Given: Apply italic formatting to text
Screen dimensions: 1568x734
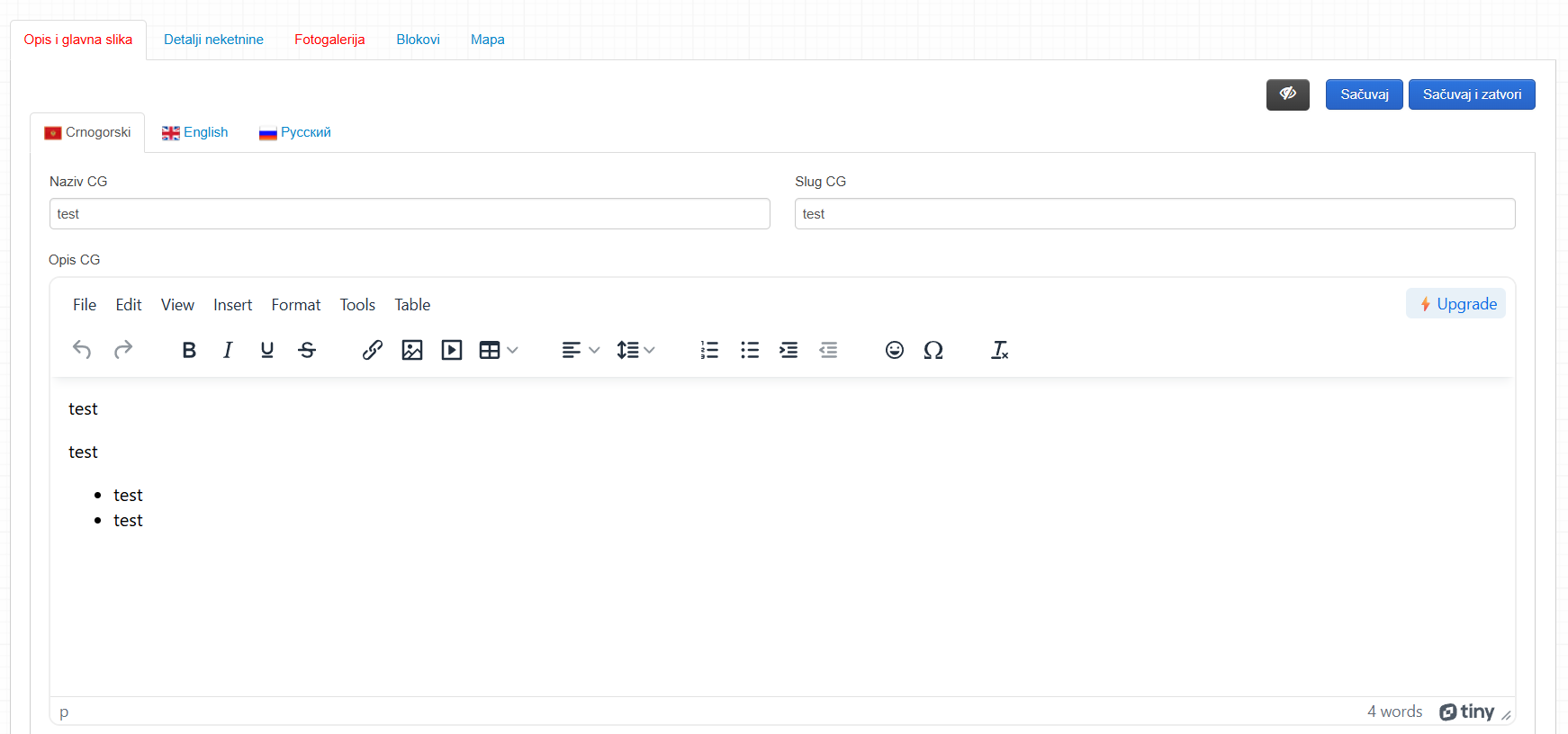Looking at the screenshot, I should pos(228,350).
